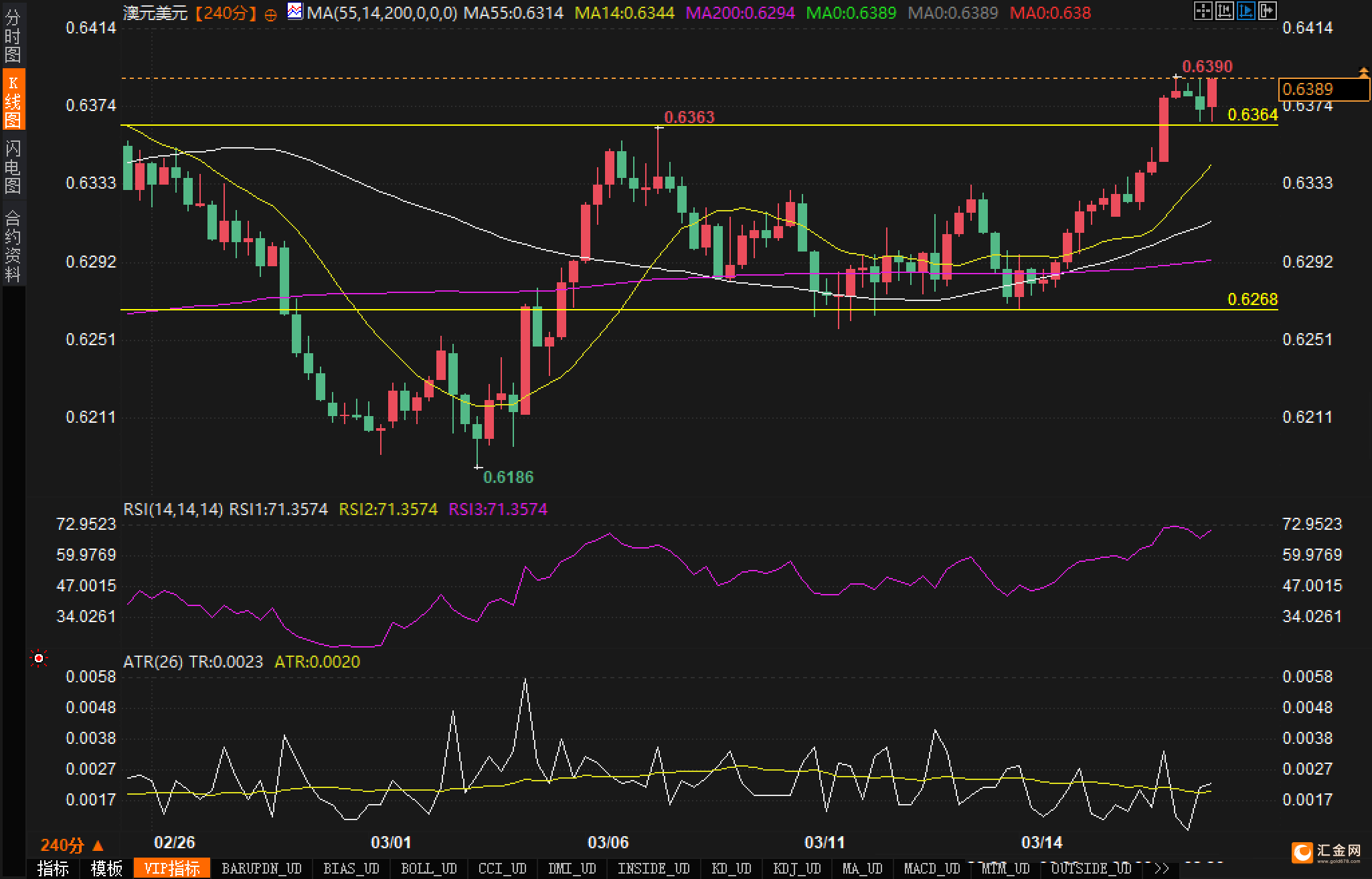This screenshot has width=1372, height=879.
Task: Apply the KD_UD indicator
Action: coord(732,869)
